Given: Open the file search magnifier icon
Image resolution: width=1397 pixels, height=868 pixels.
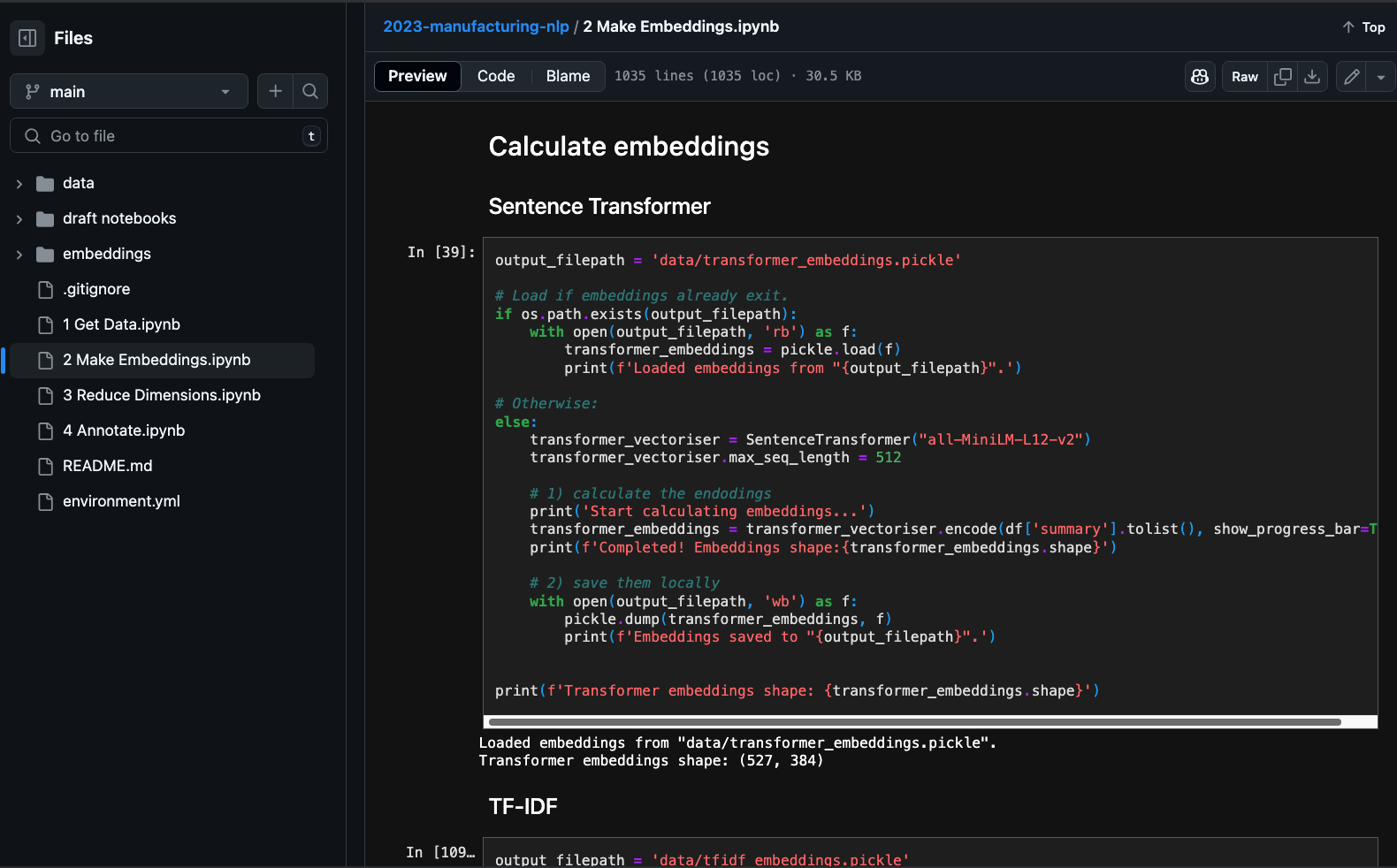Looking at the screenshot, I should 310,91.
